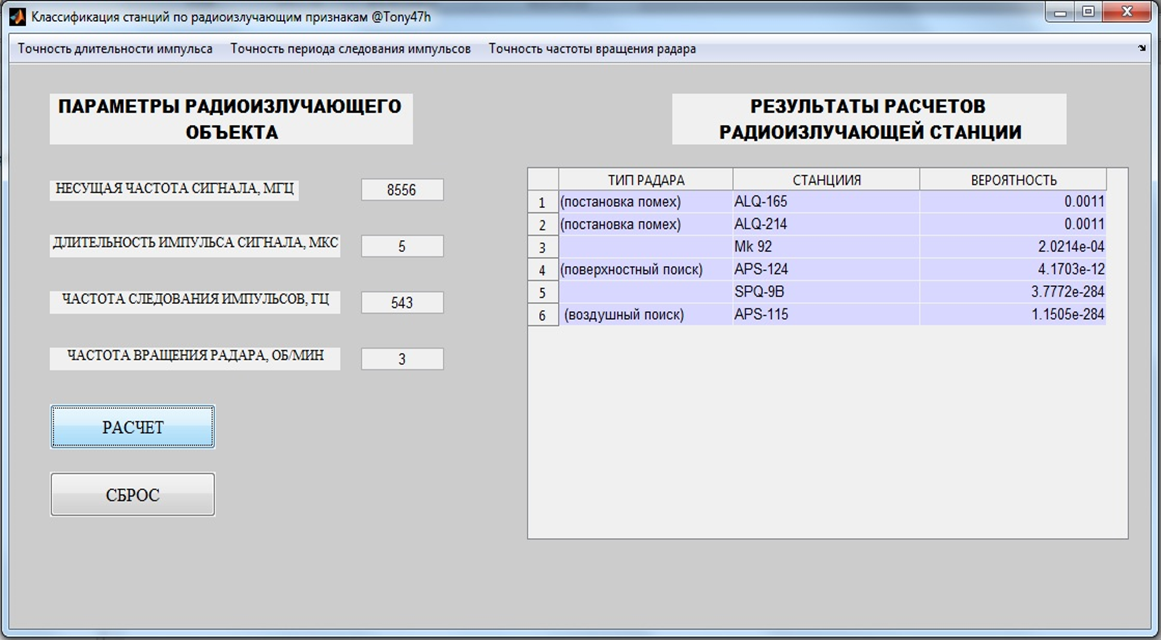The image size is (1161, 640).
Task: Minimize the classification window
Action: [x=1062, y=13]
